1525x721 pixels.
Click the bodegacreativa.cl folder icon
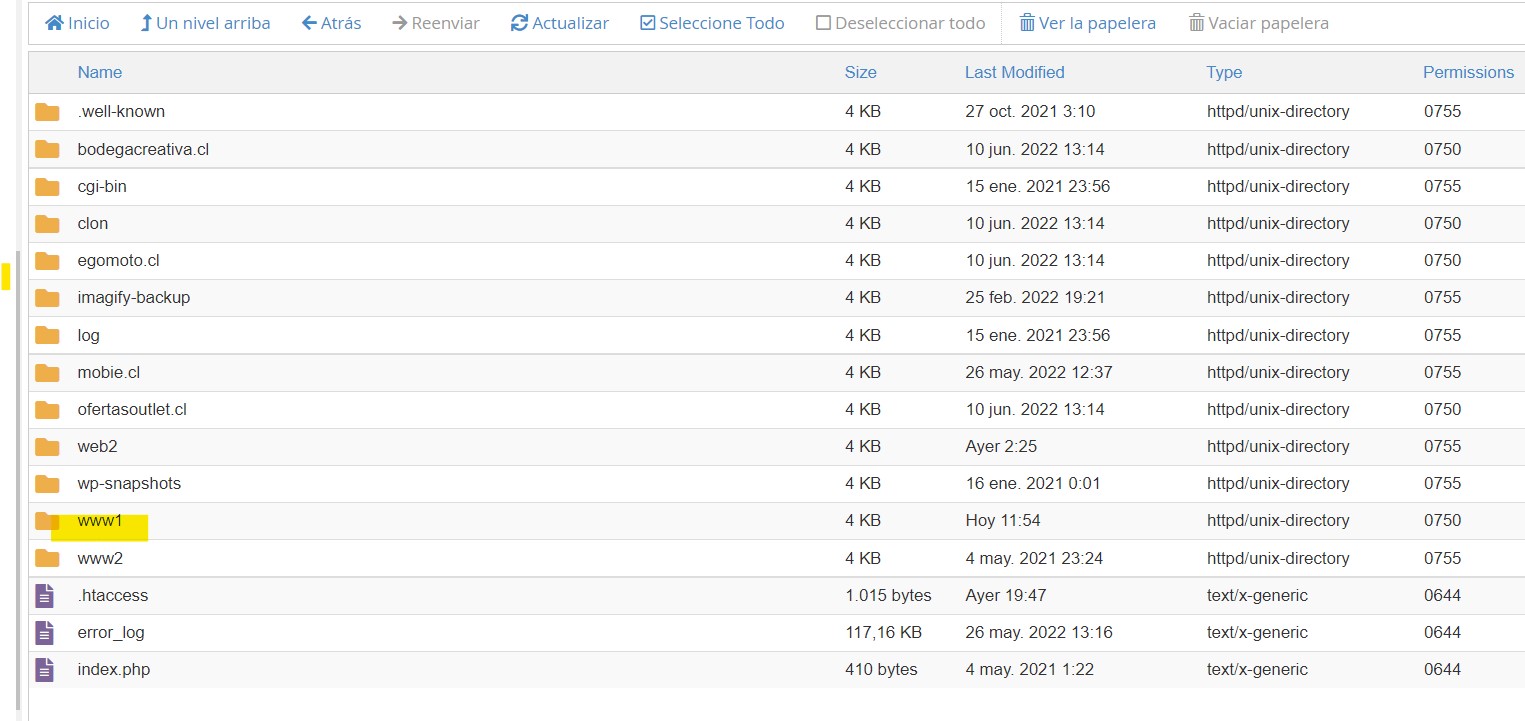click(x=47, y=149)
